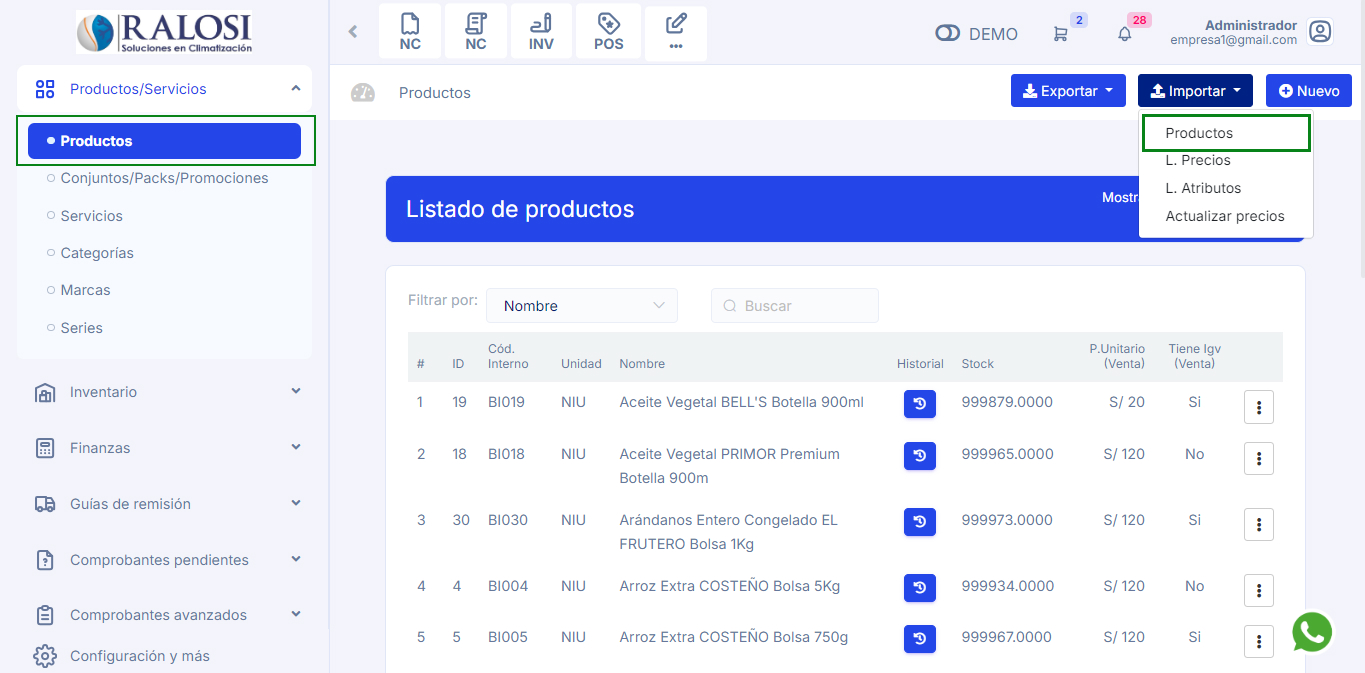Open the shopping cart icon with badge 2
The image size is (1365, 673).
(x=1060, y=34)
